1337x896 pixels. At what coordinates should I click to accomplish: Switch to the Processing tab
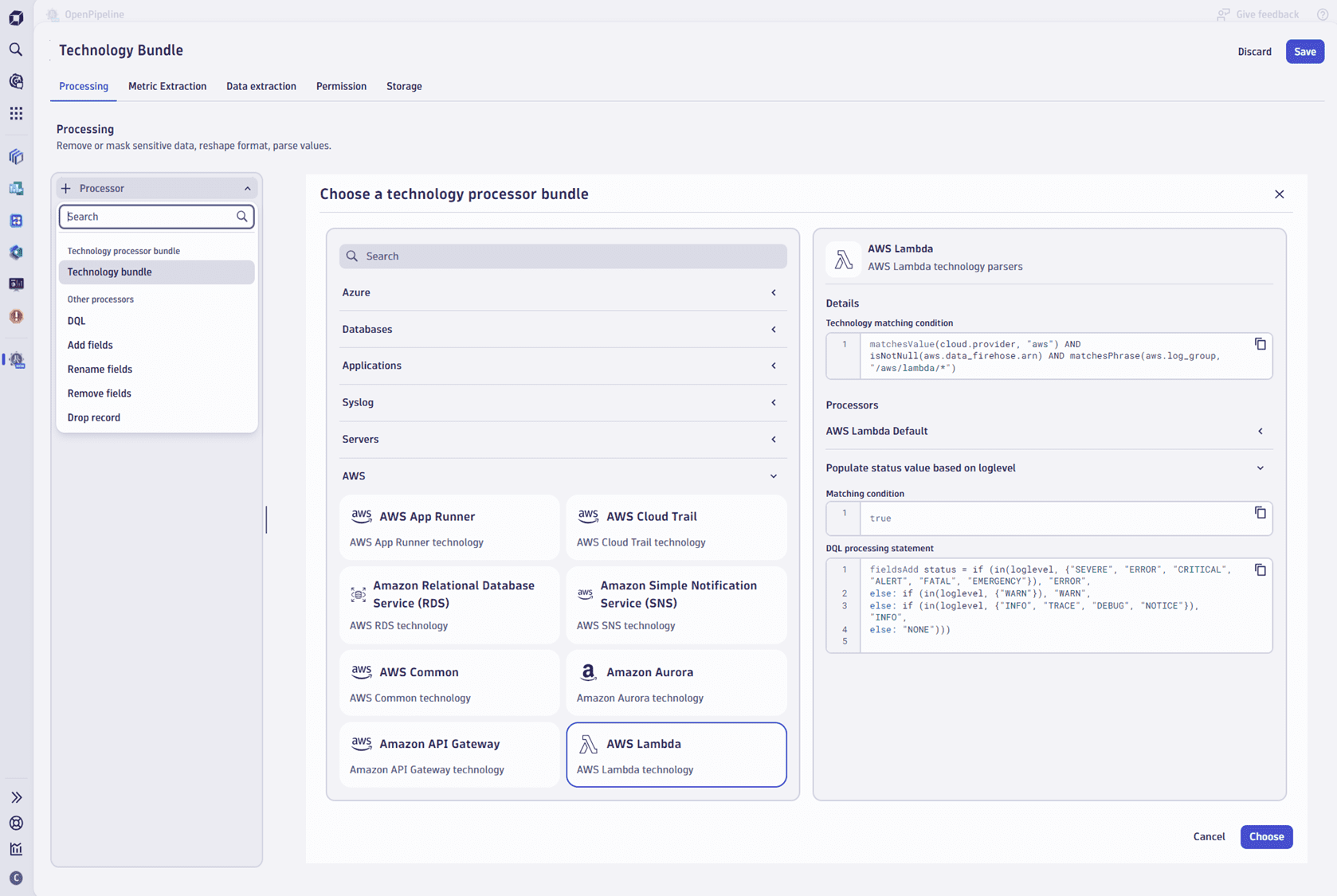tap(84, 86)
